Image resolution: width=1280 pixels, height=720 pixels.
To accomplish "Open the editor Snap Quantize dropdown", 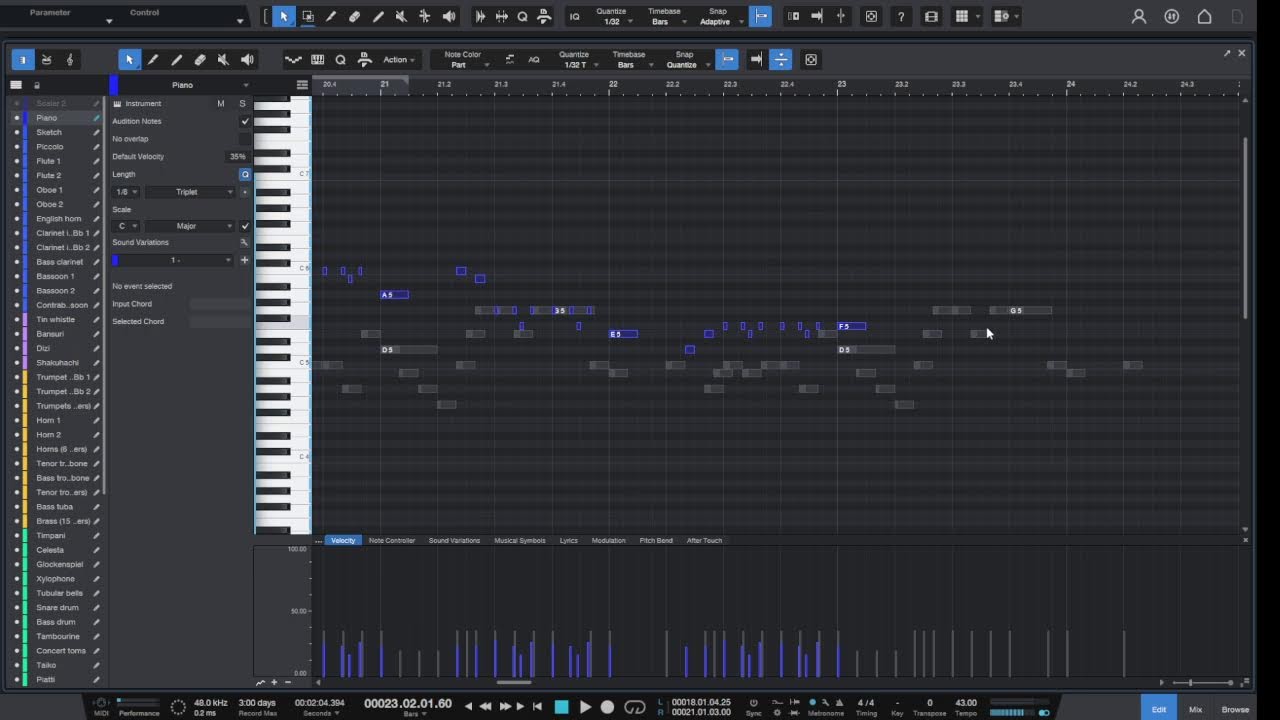I will [x=684, y=60].
